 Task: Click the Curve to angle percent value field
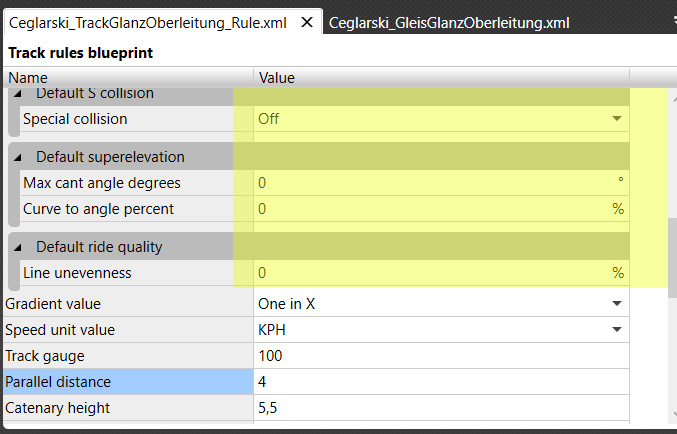coord(430,209)
